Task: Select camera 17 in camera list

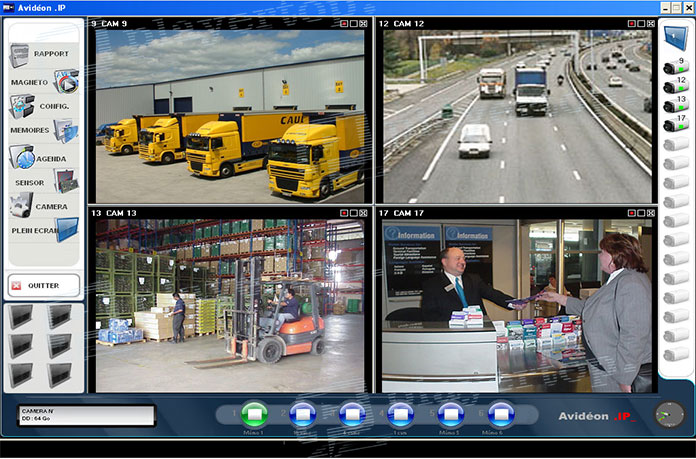Action: [674, 125]
